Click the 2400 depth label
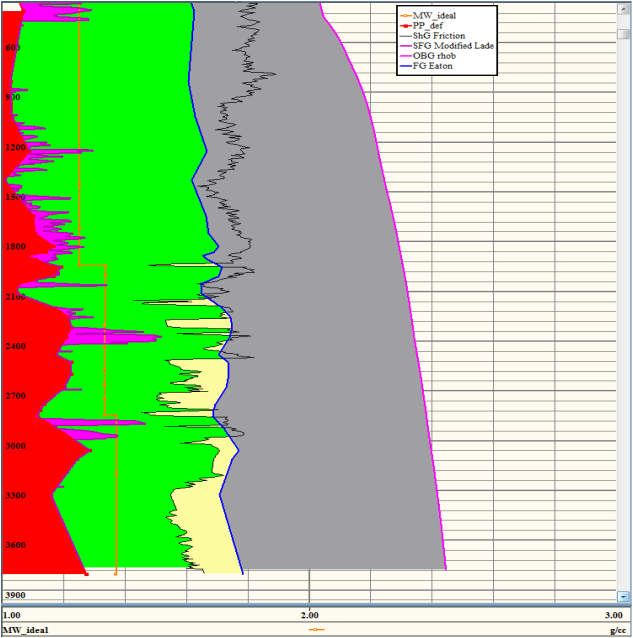Viewport: 633px width, 638px height. (18, 346)
